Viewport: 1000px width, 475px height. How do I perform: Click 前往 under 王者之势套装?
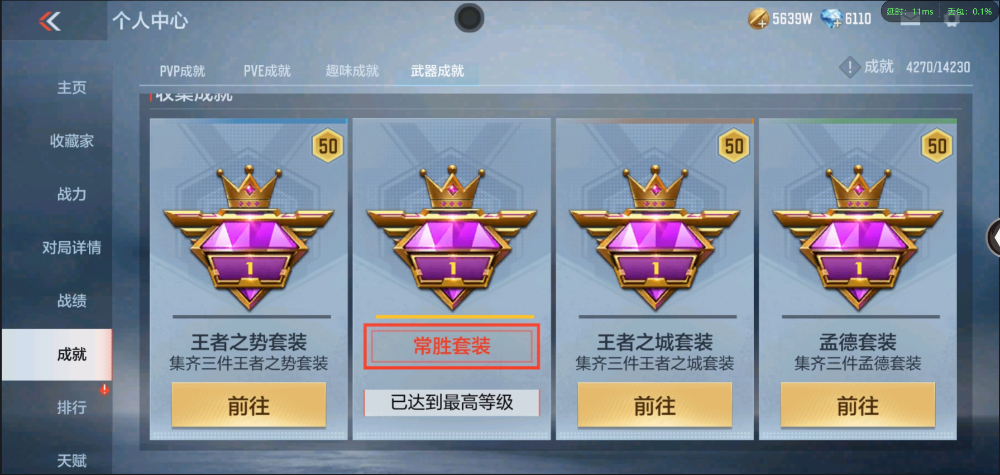pos(249,405)
